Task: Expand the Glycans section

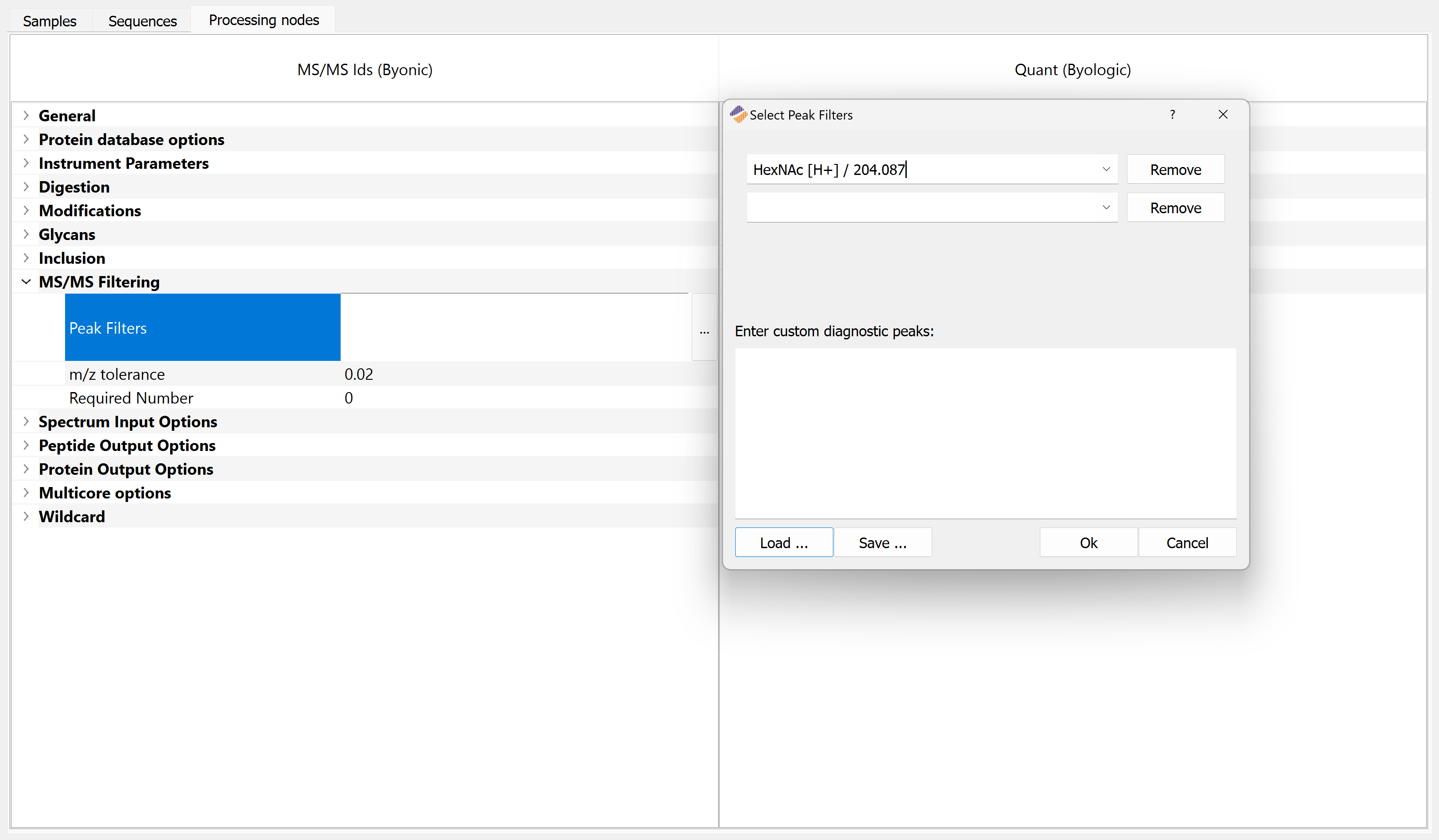Action: pos(26,234)
